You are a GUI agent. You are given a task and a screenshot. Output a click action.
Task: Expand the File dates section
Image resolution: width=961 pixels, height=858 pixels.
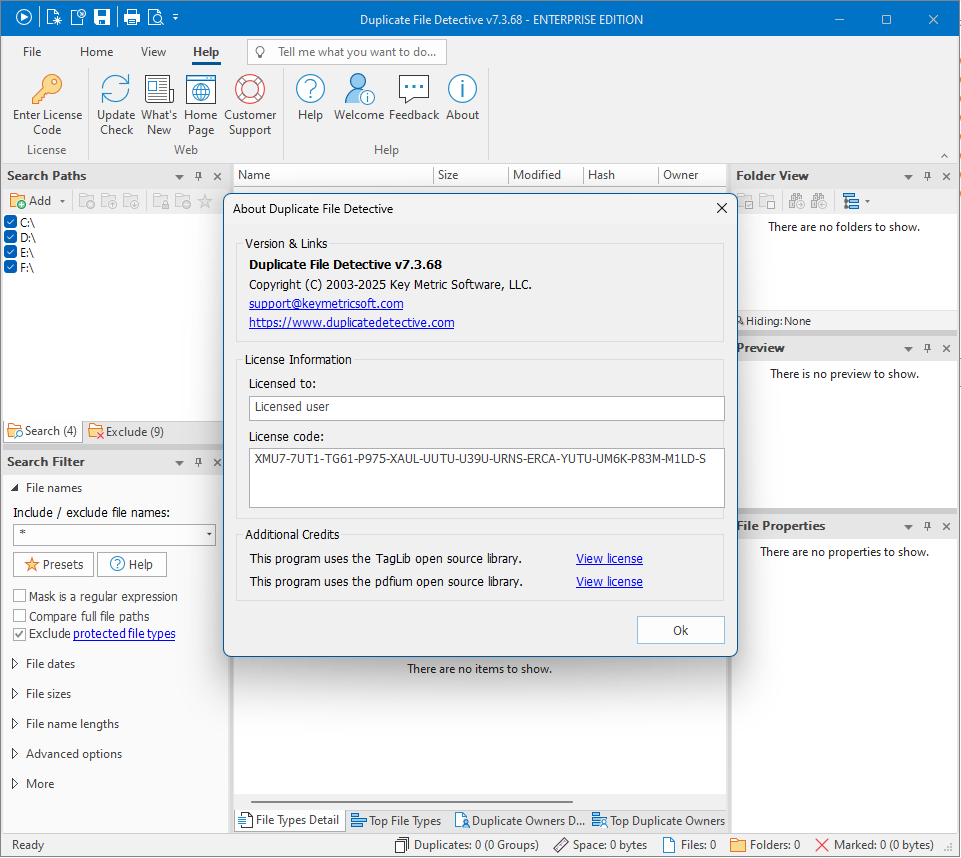(x=15, y=664)
